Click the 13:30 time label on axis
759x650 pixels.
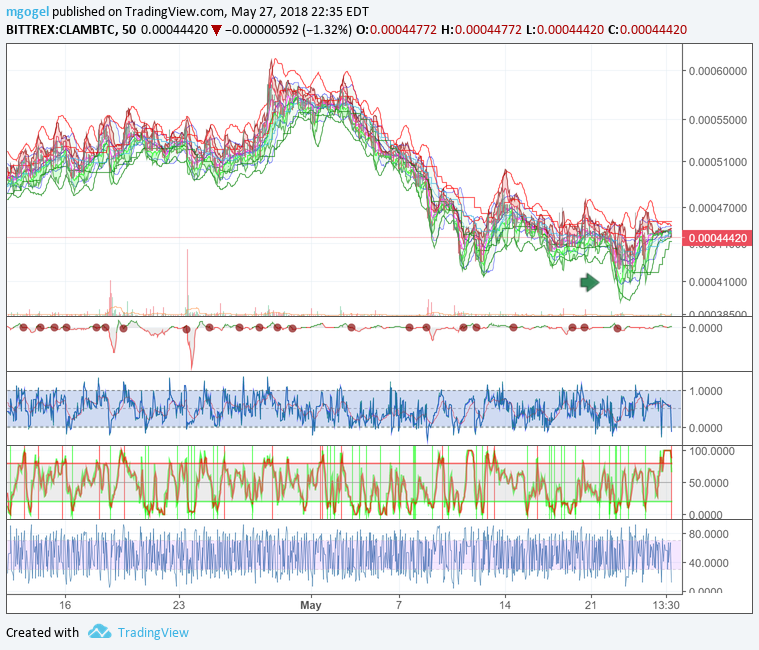pyautogui.click(x=666, y=605)
